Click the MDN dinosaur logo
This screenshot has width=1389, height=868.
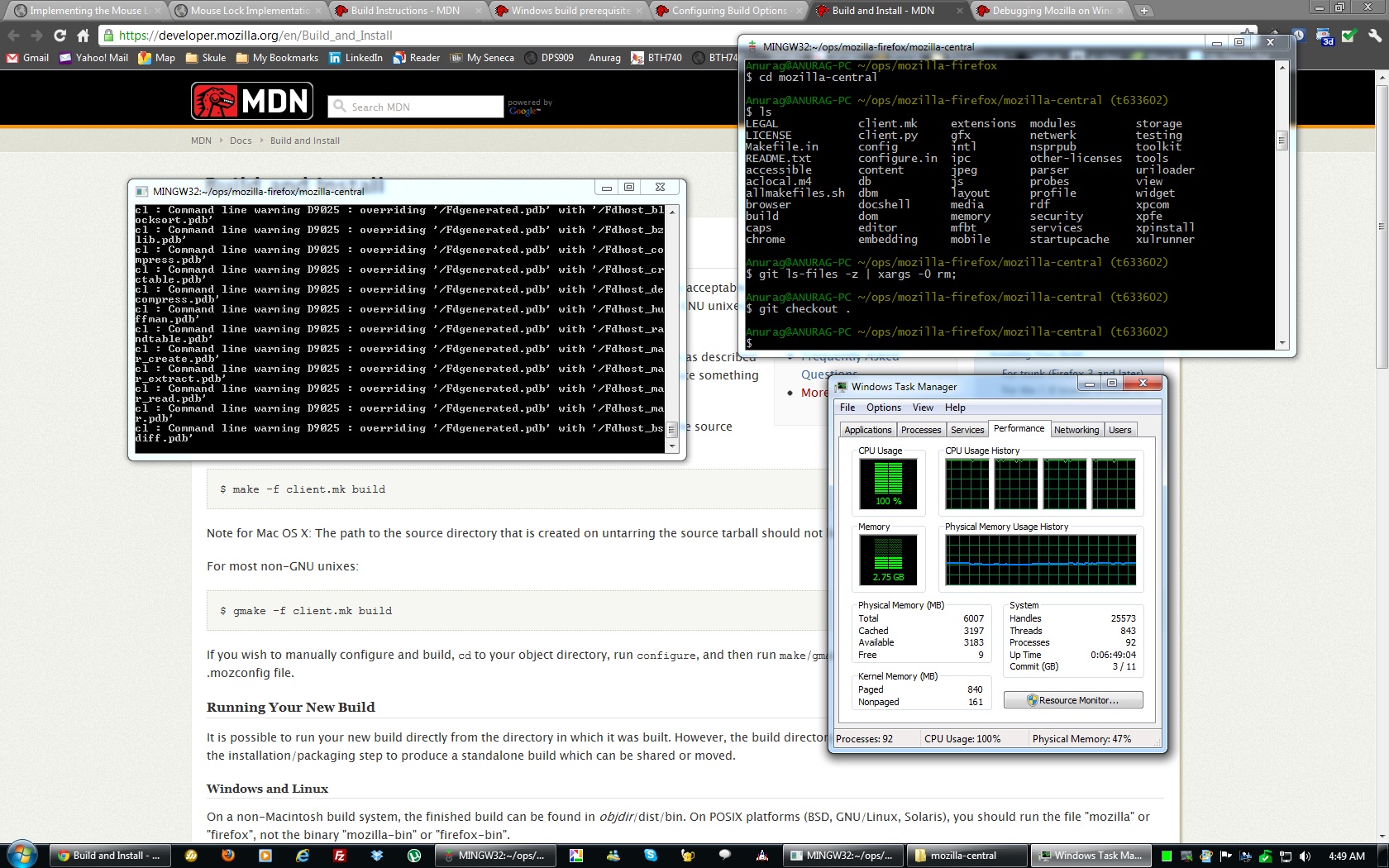[x=252, y=101]
